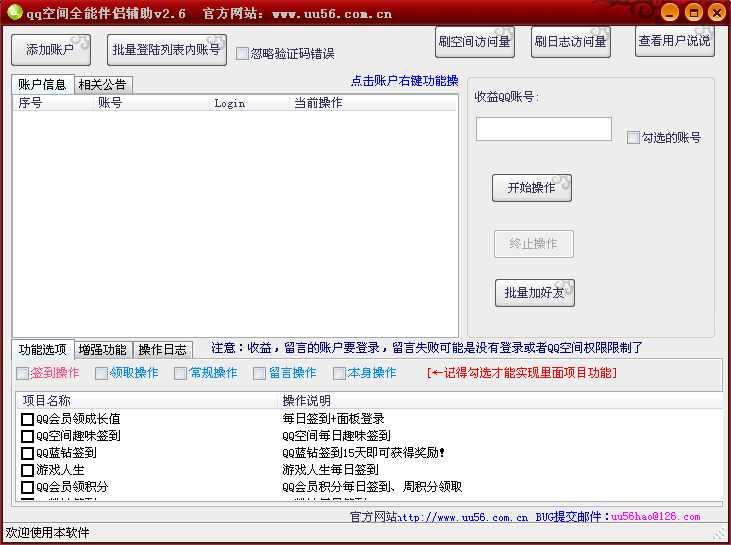
Task: Switch to the 相关公告 tab
Action: coord(103,85)
